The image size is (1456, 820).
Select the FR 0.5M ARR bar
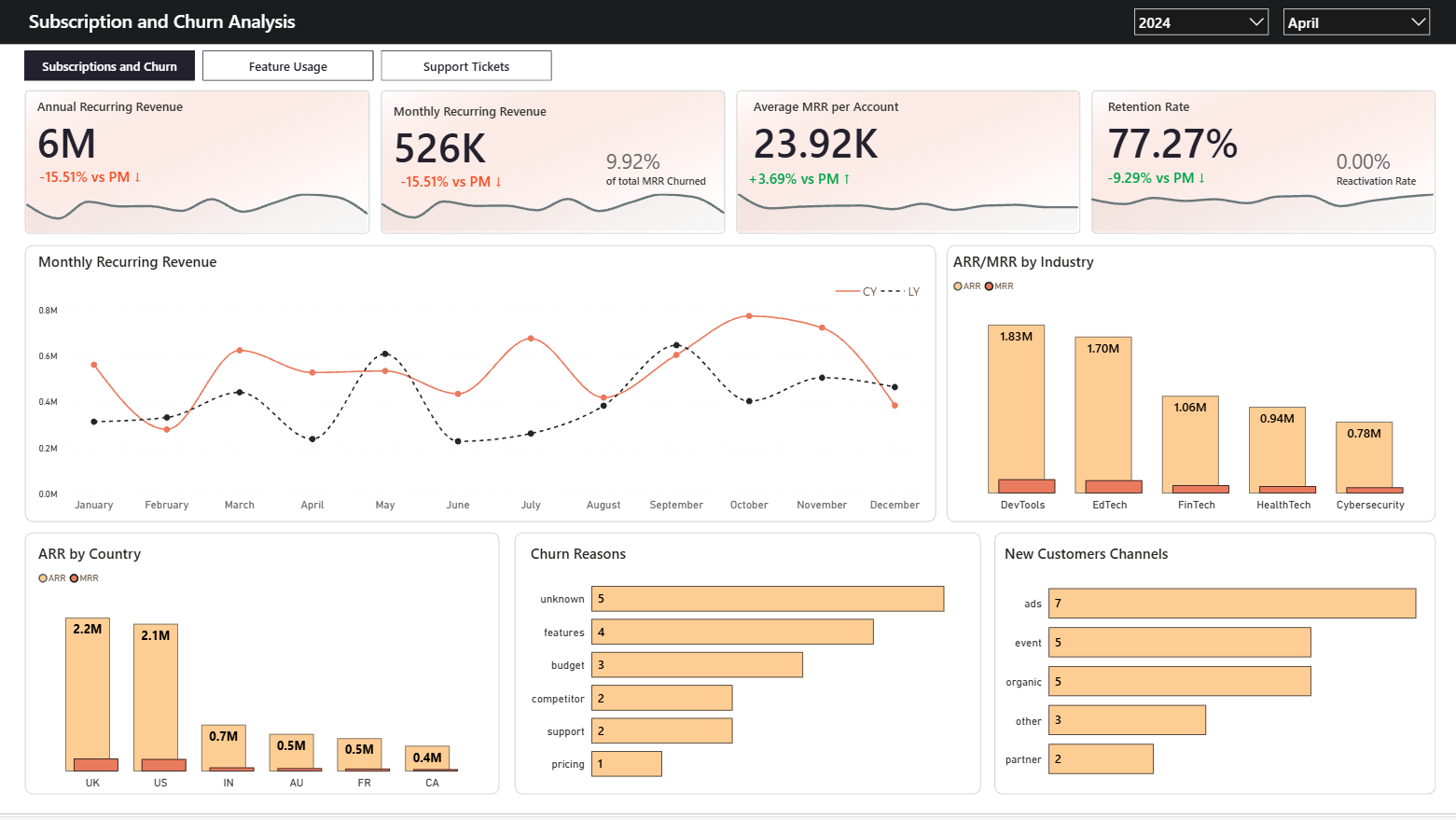(359, 755)
